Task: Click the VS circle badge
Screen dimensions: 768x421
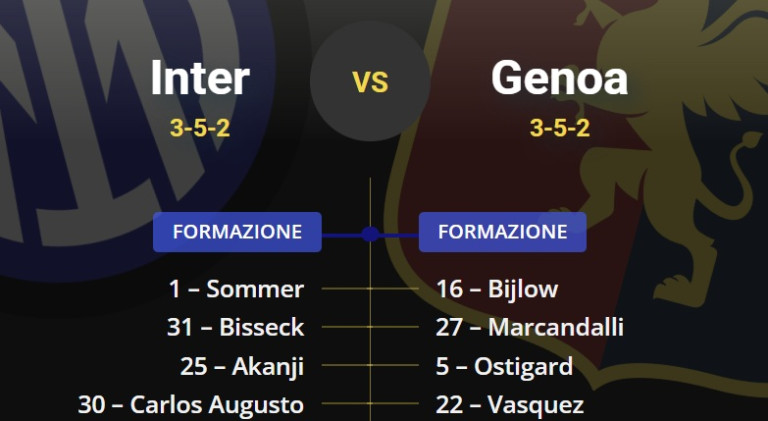Action: coord(369,81)
